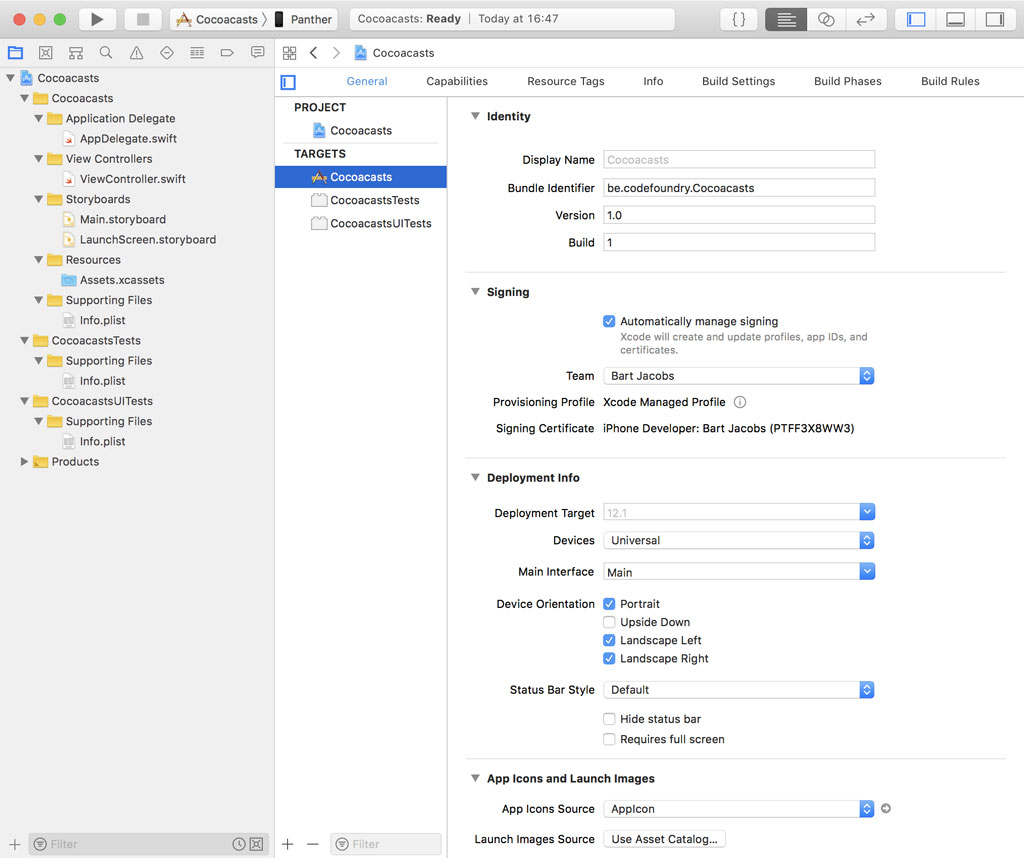Disable Automatically manage signing
1024x858 pixels.
click(608, 321)
